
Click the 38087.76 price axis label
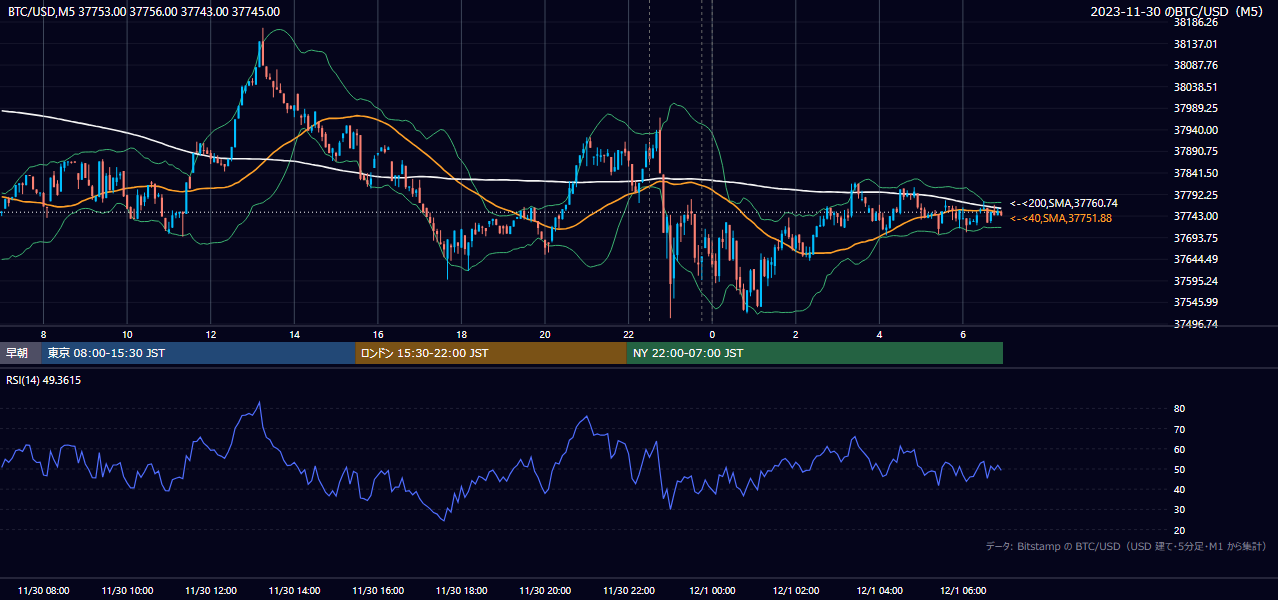[x=1196, y=65]
